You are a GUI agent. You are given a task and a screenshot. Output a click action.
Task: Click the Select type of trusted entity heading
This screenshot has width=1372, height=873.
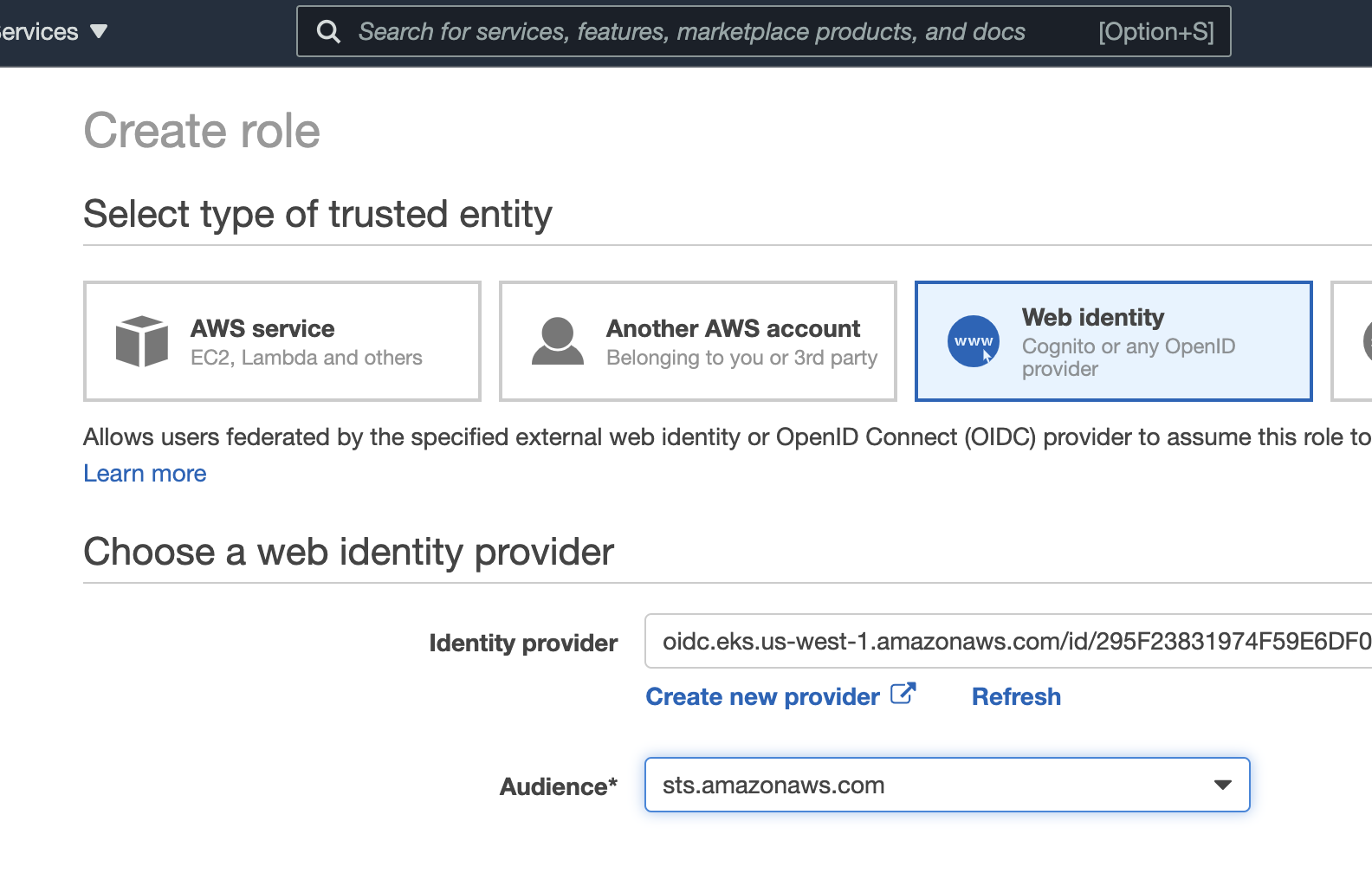318,214
